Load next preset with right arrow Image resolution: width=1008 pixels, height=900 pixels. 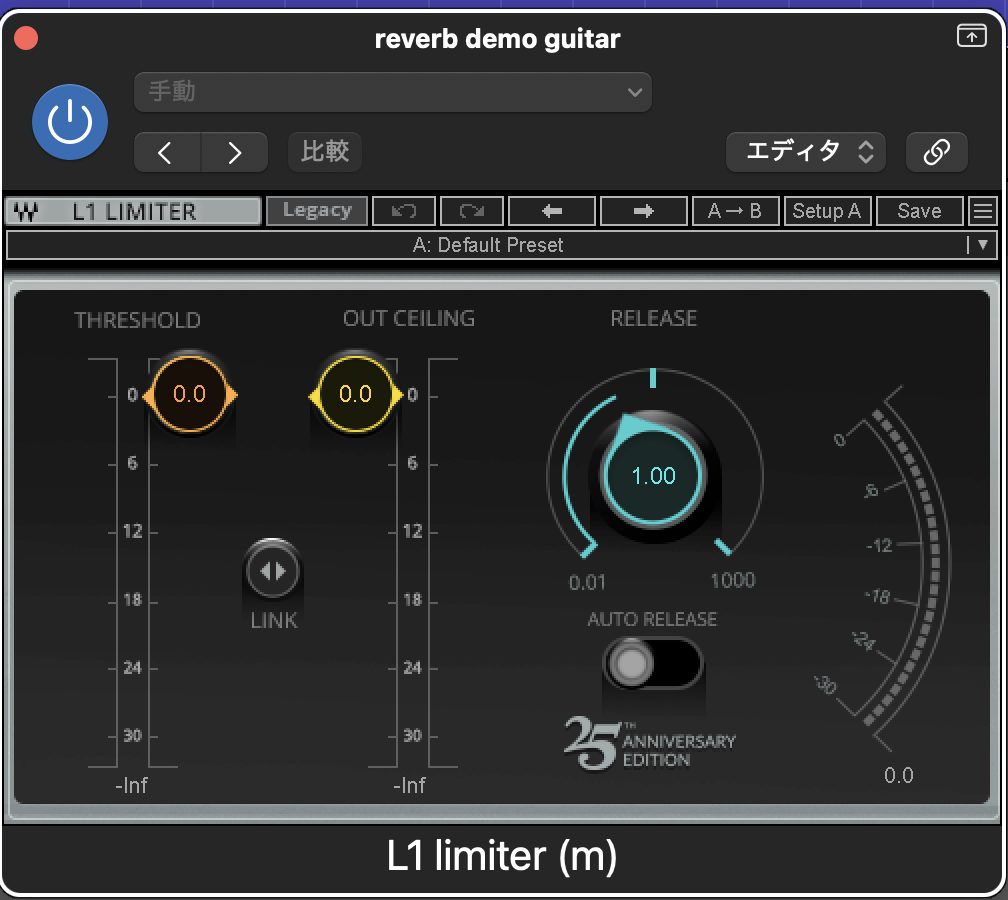(644, 211)
